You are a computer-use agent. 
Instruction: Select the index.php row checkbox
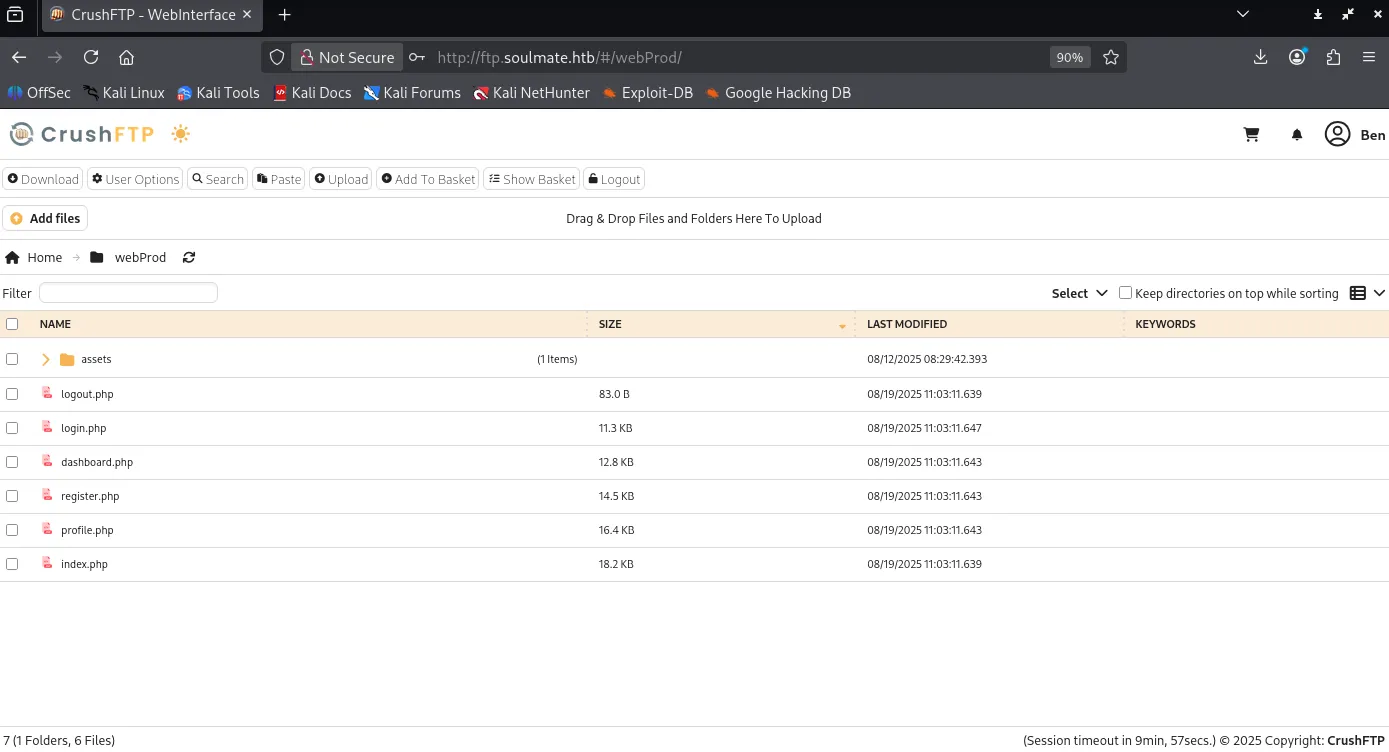click(x=12, y=564)
